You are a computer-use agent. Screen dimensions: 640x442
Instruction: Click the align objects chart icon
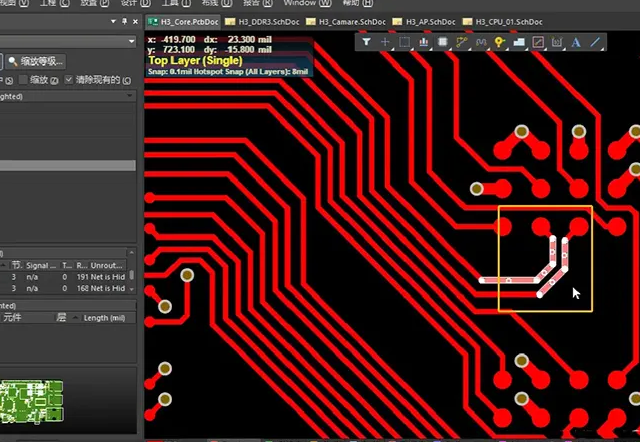[x=424, y=43]
